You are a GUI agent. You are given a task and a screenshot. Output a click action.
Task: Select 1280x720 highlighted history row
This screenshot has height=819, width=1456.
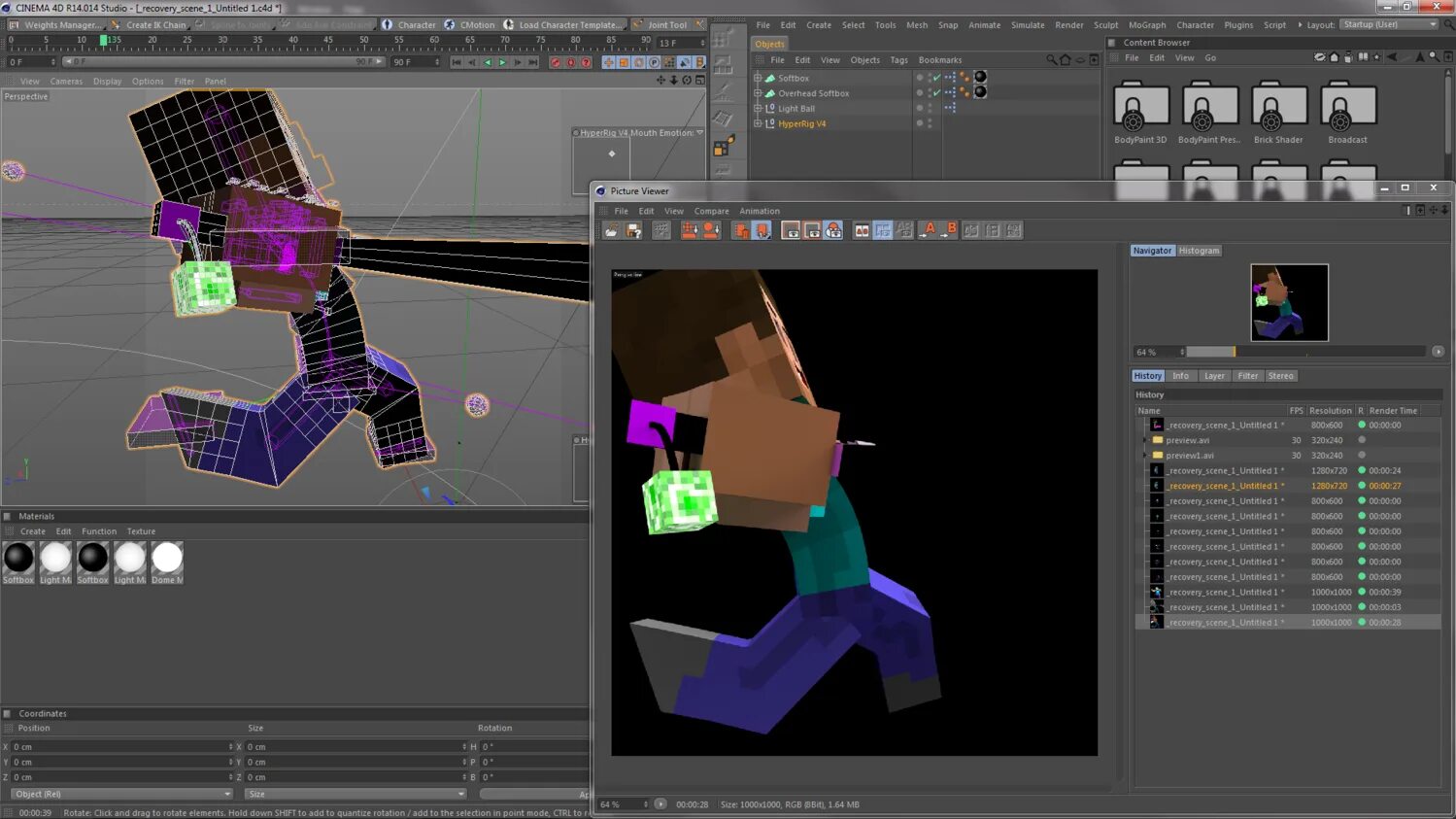pyautogui.click(x=1288, y=486)
